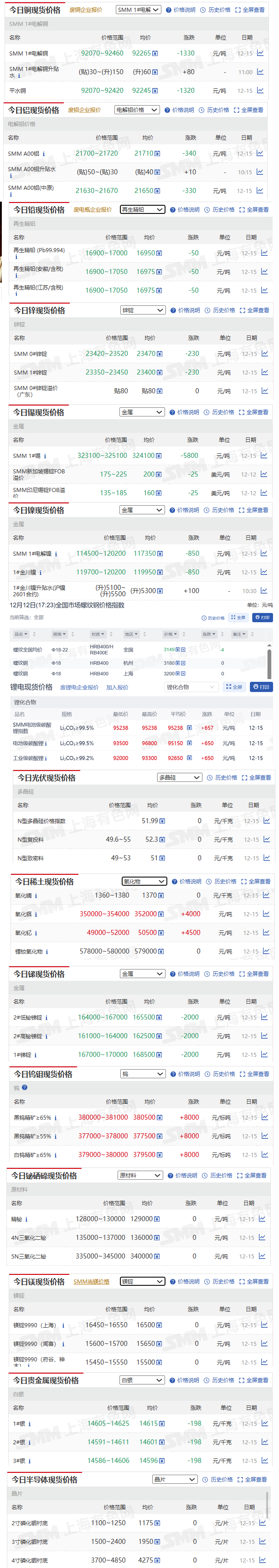Image resolution: width=279 pixels, height=1568 pixels.
Task: Click the info icon beside SMM A00铝
Action: click(43, 154)
